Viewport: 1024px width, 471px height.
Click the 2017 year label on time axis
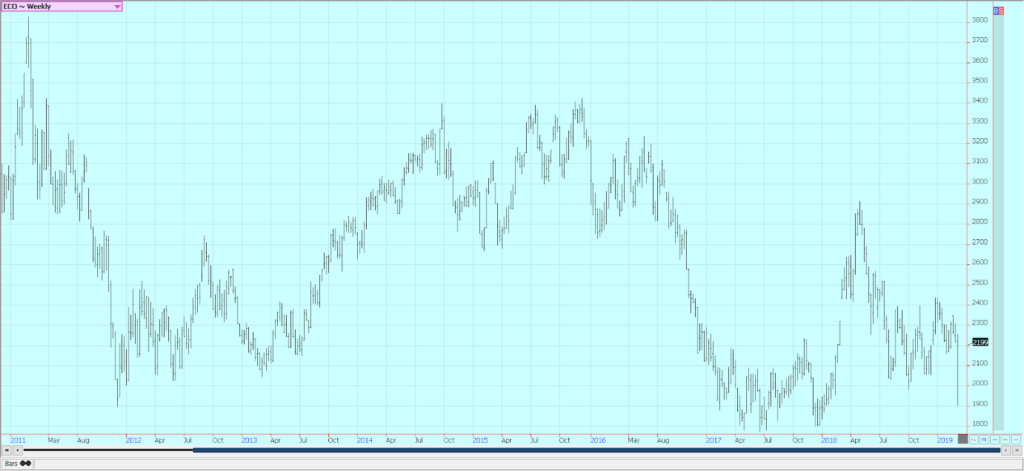[x=714, y=440]
